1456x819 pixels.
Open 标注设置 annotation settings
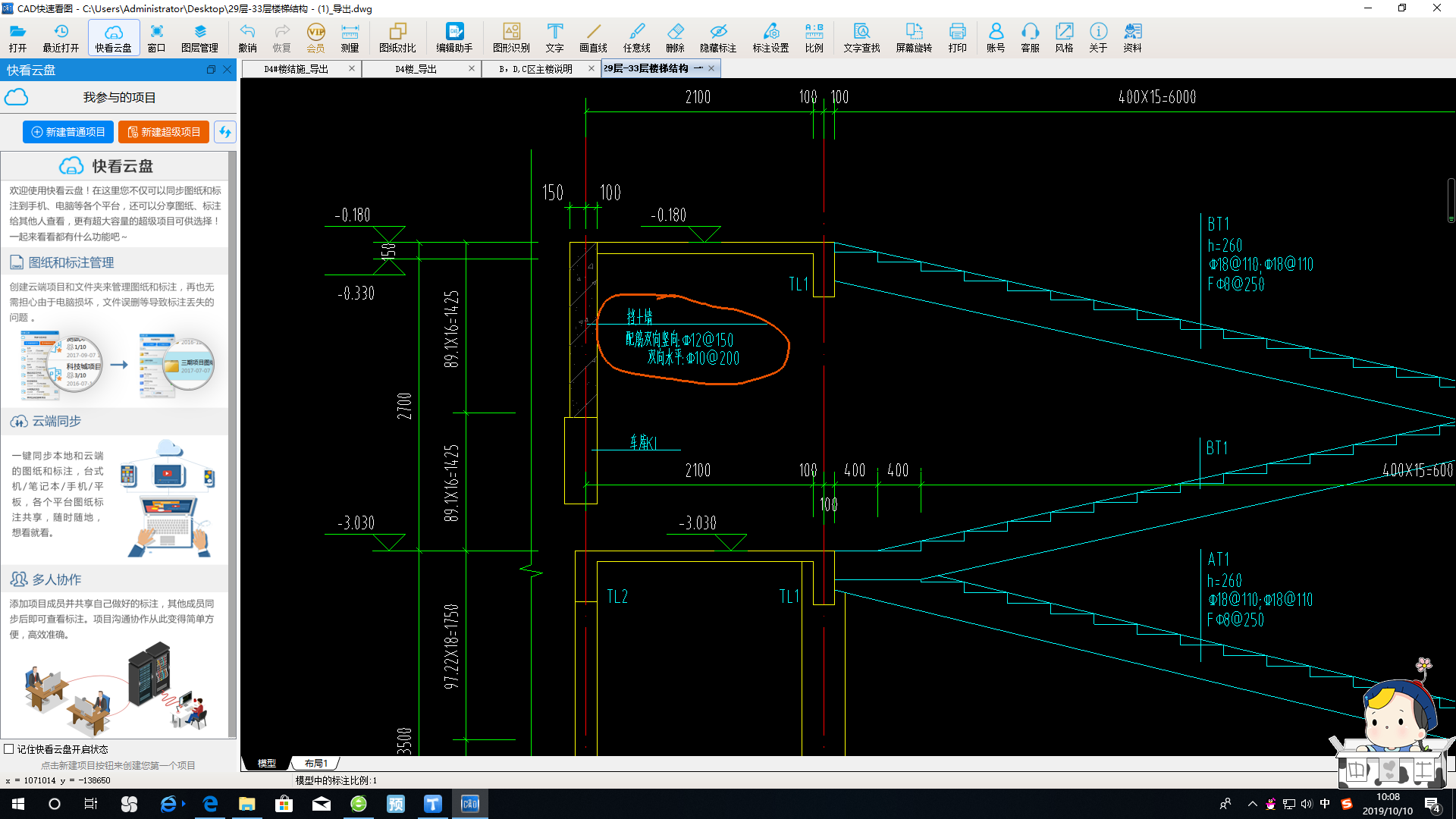coord(770,37)
